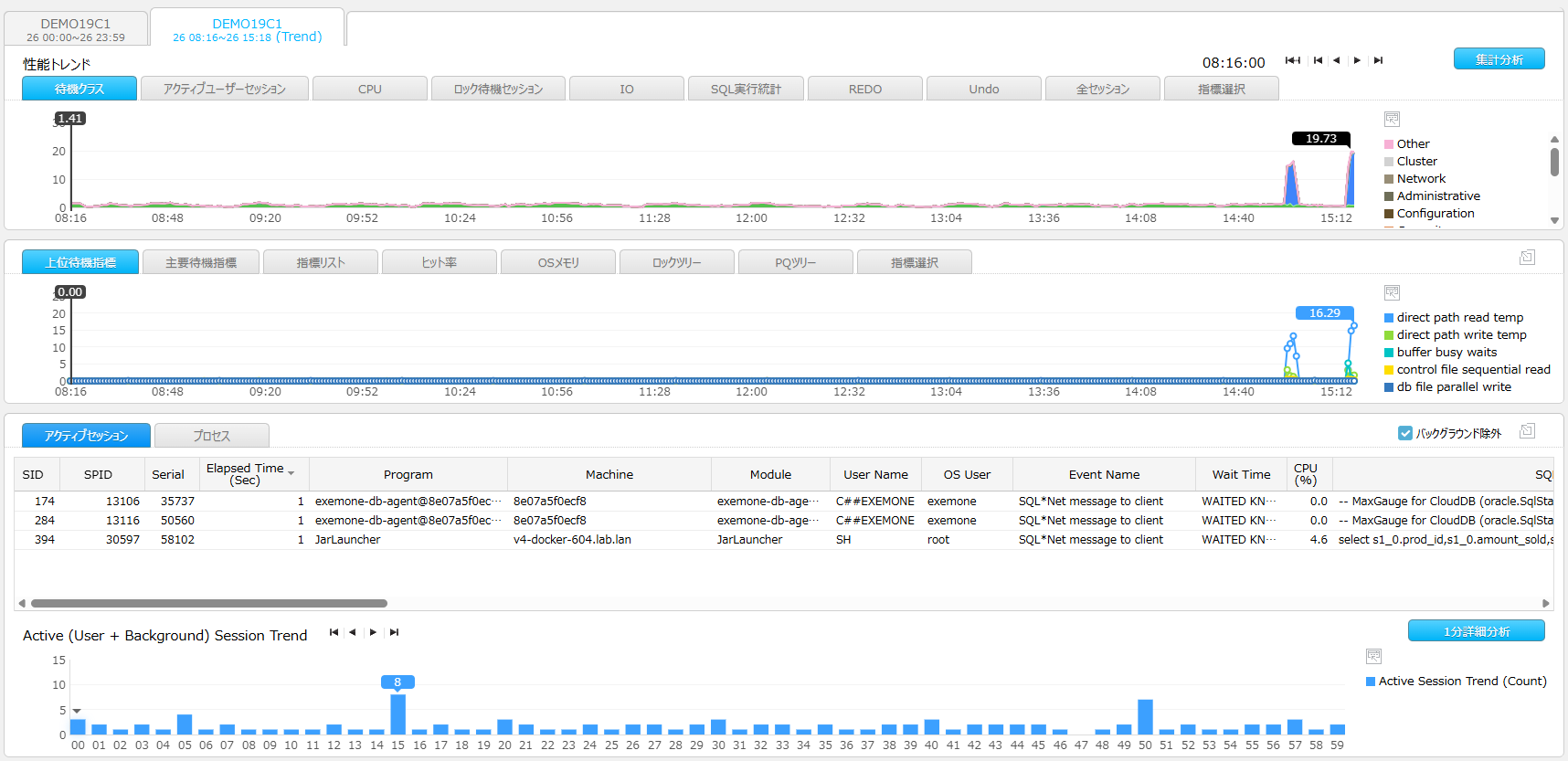Click the minute marker triangle above bar 00
Image resolution: width=1568 pixels, height=761 pixels.
77,710
